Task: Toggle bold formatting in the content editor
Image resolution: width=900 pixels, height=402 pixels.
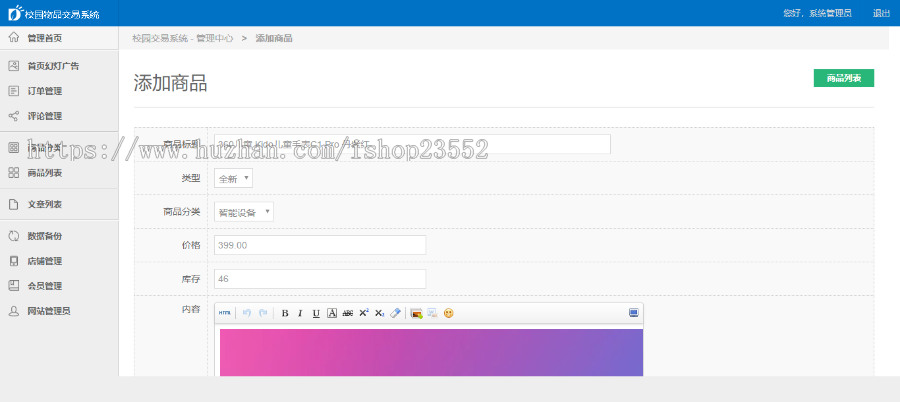Action: pyautogui.click(x=285, y=313)
